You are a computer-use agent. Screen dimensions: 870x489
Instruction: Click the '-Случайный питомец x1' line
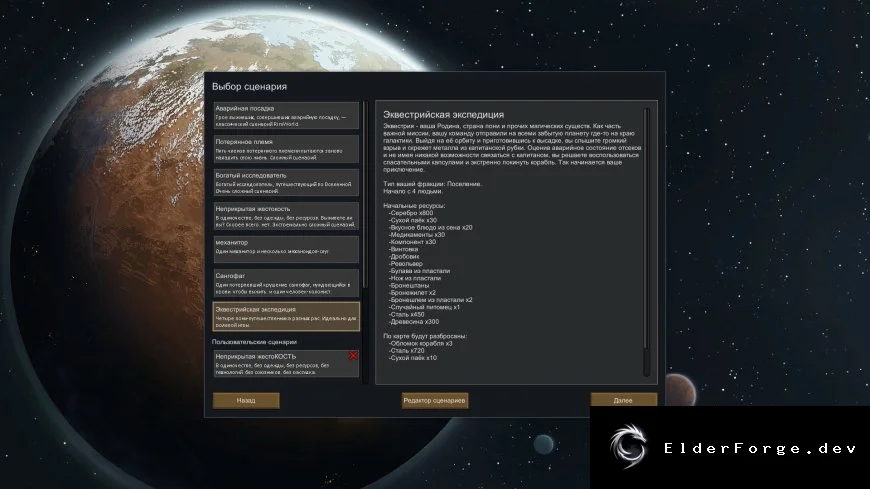[x=424, y=307]
